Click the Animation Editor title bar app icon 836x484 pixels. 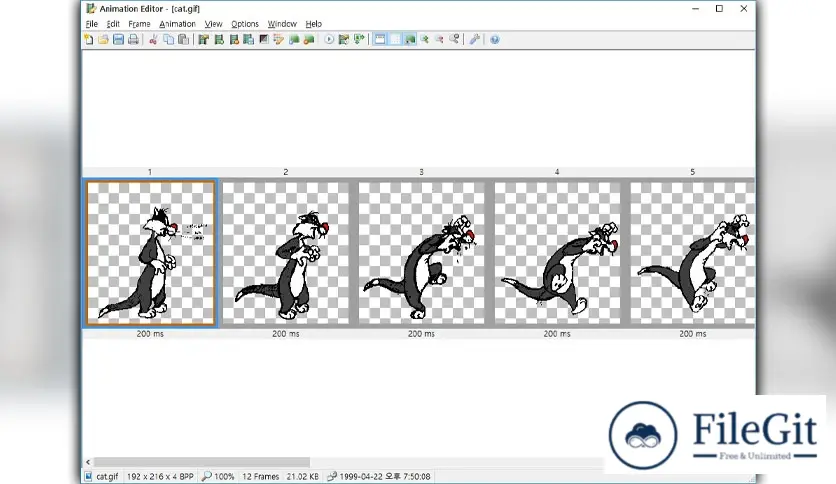[91, 9]
